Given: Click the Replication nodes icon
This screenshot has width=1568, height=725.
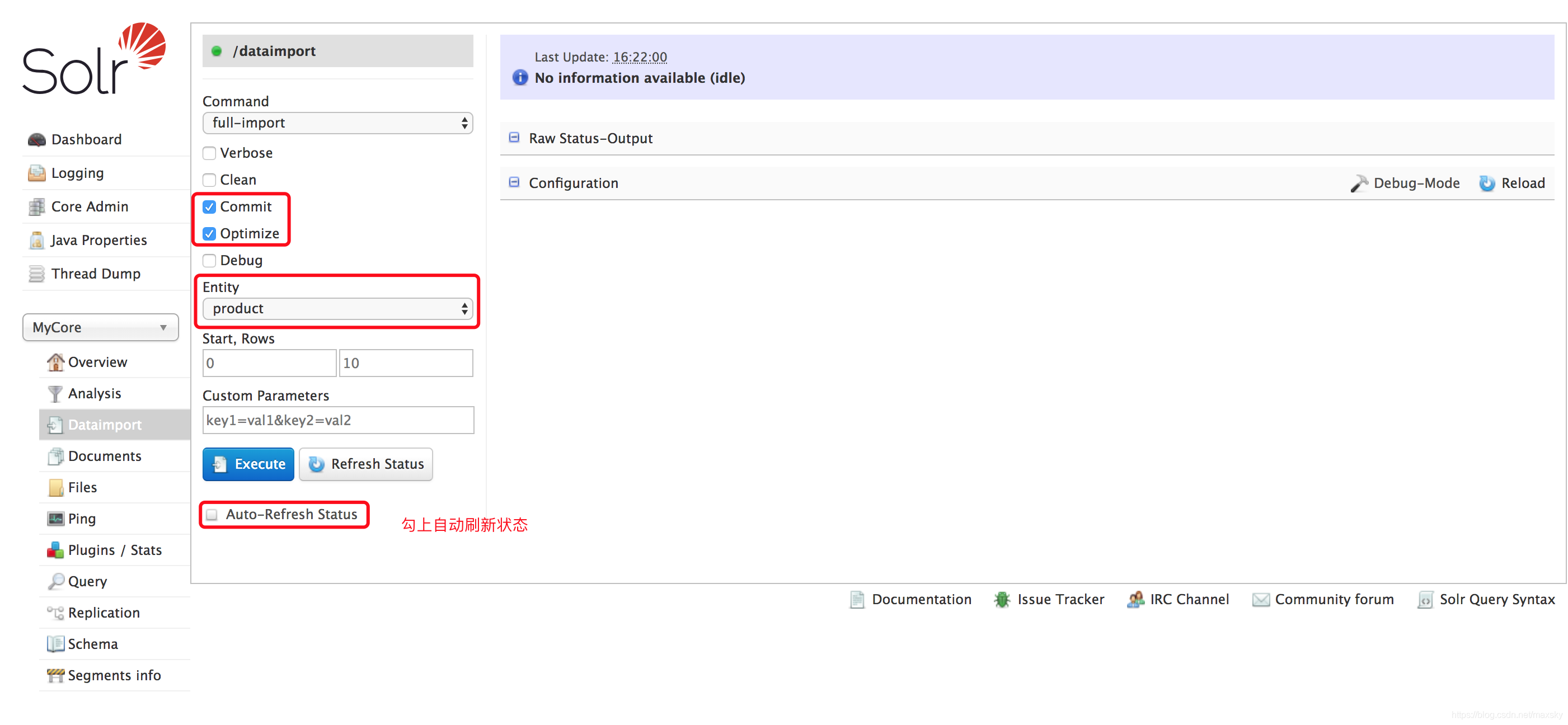Looking at the screenshot, I should 55,613.
